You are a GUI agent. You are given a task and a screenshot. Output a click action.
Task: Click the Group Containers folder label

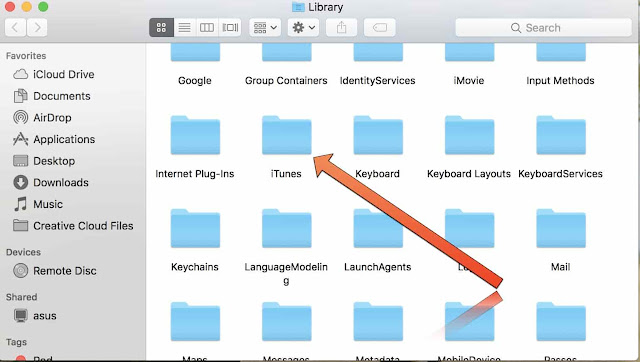(x=286, y=81)
